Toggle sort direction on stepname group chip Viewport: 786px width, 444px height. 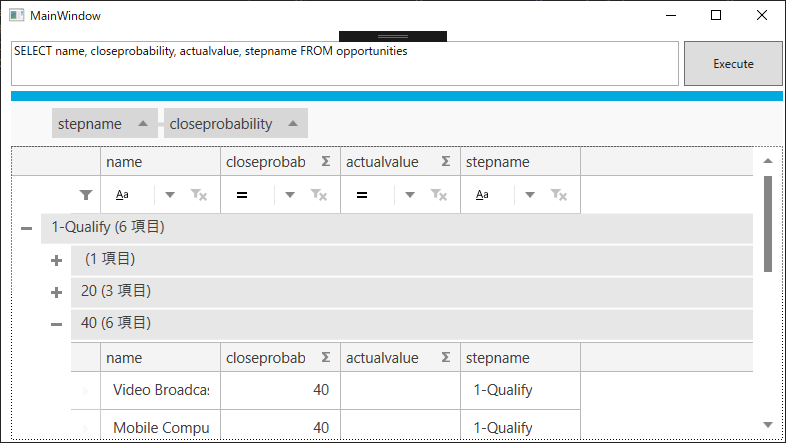(143, 124)
